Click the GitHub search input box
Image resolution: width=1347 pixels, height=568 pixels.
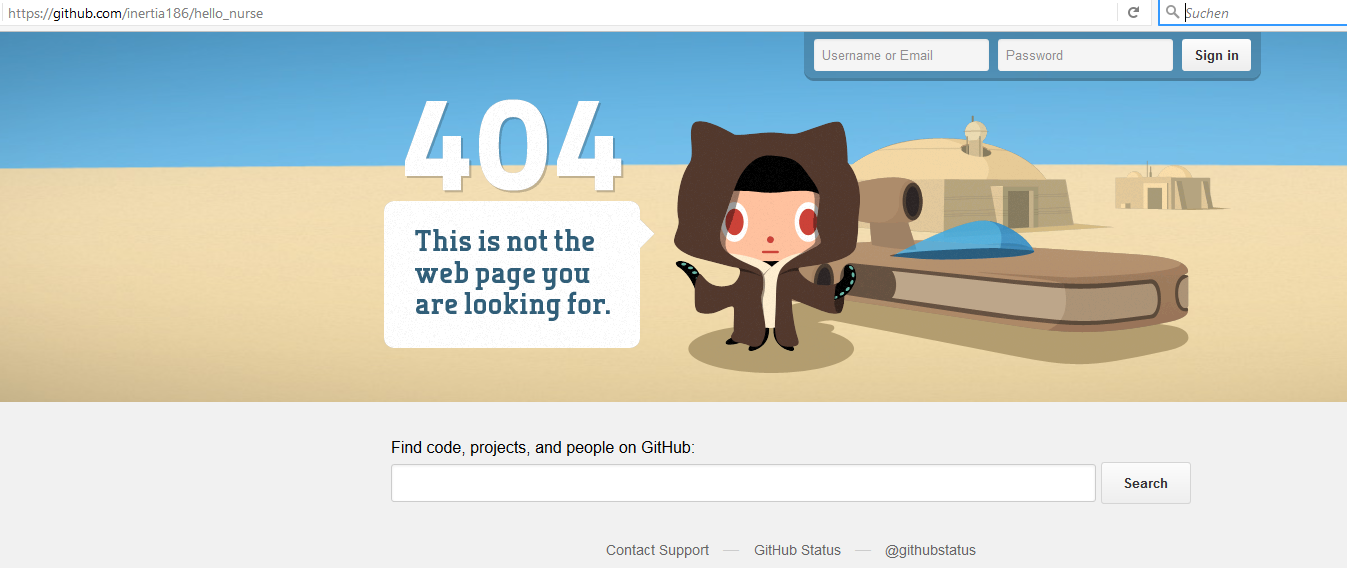coord(743,483)
